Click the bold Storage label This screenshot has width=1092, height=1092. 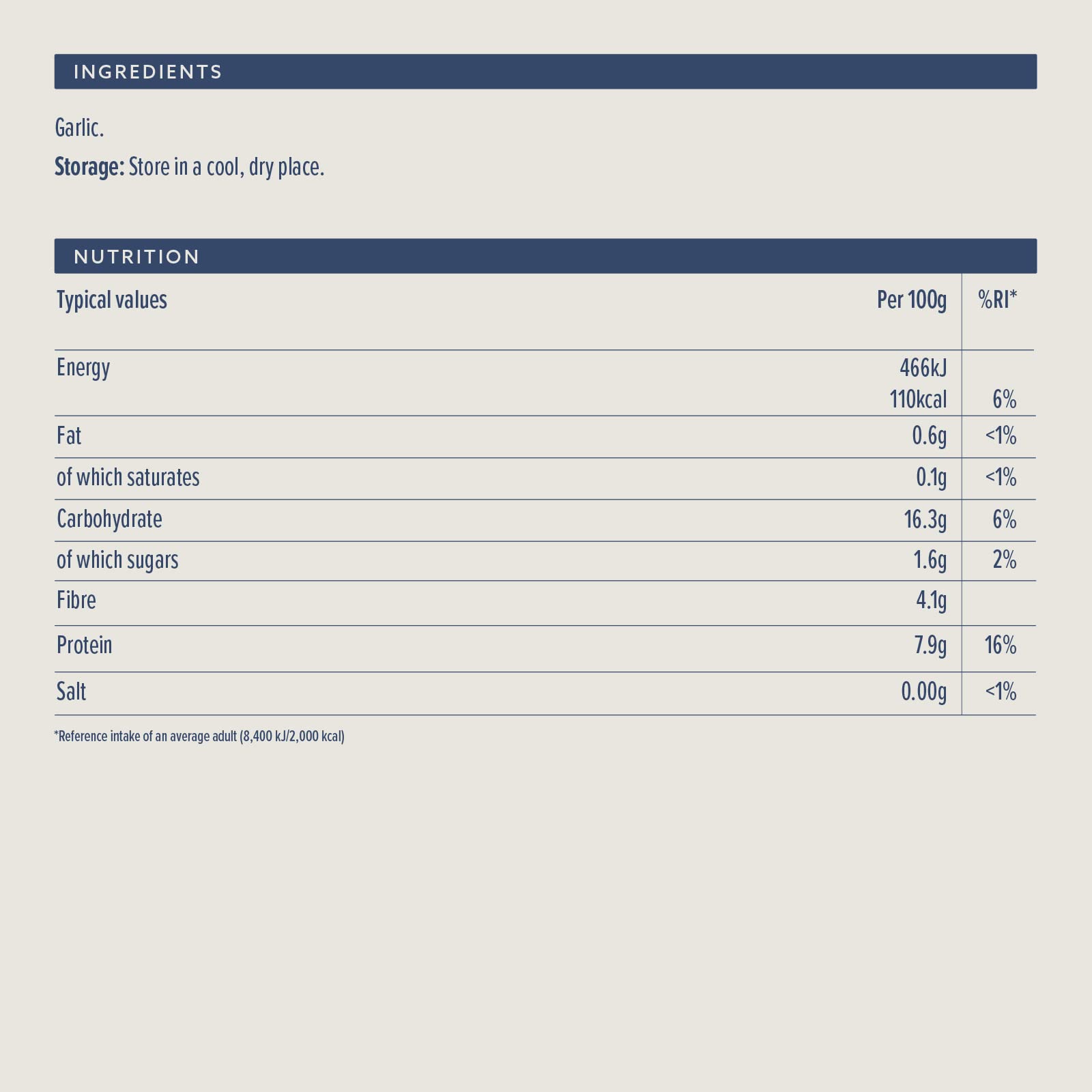(89, 167)
